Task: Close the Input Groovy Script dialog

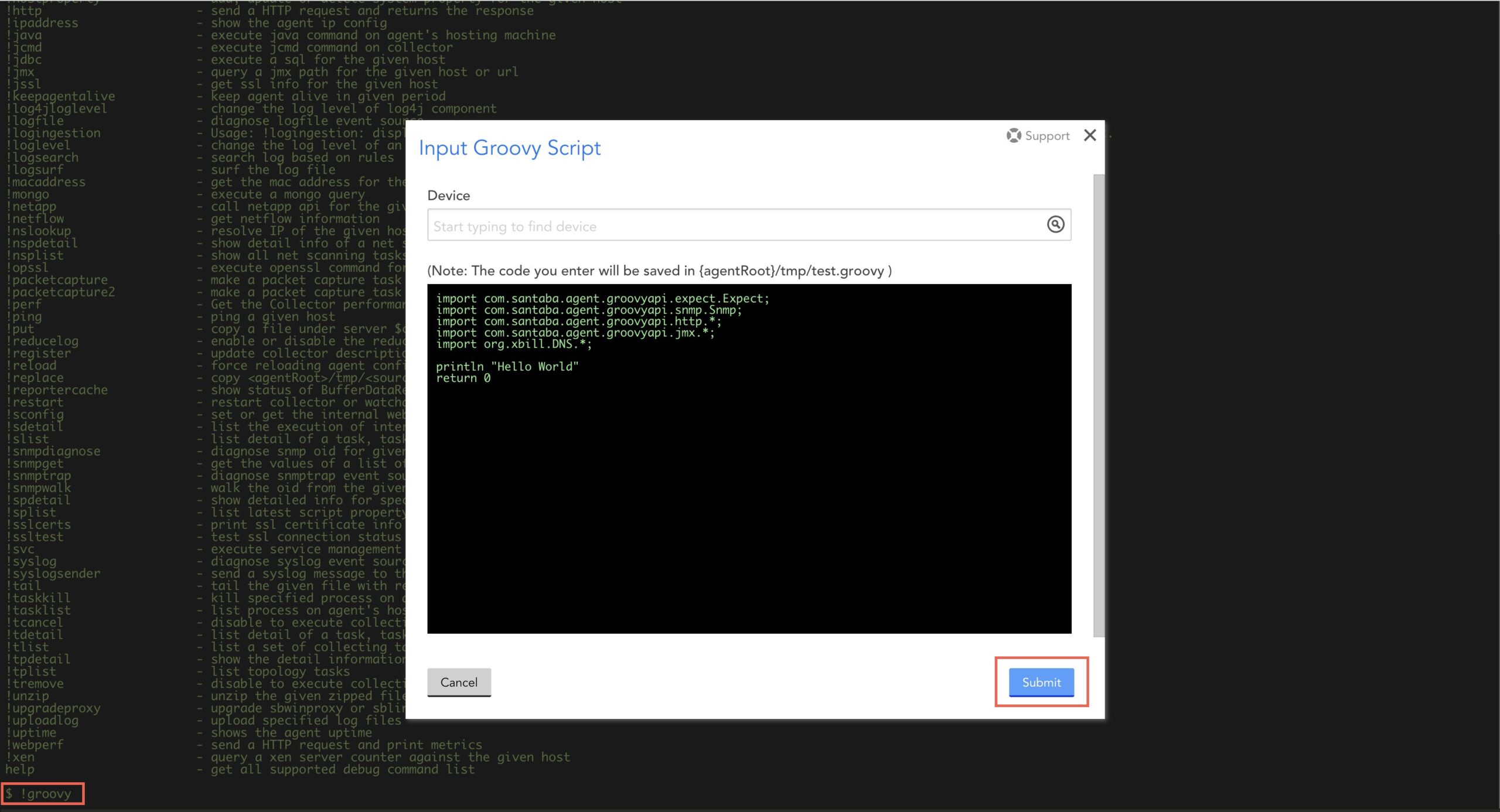Action: [1090, 135]
